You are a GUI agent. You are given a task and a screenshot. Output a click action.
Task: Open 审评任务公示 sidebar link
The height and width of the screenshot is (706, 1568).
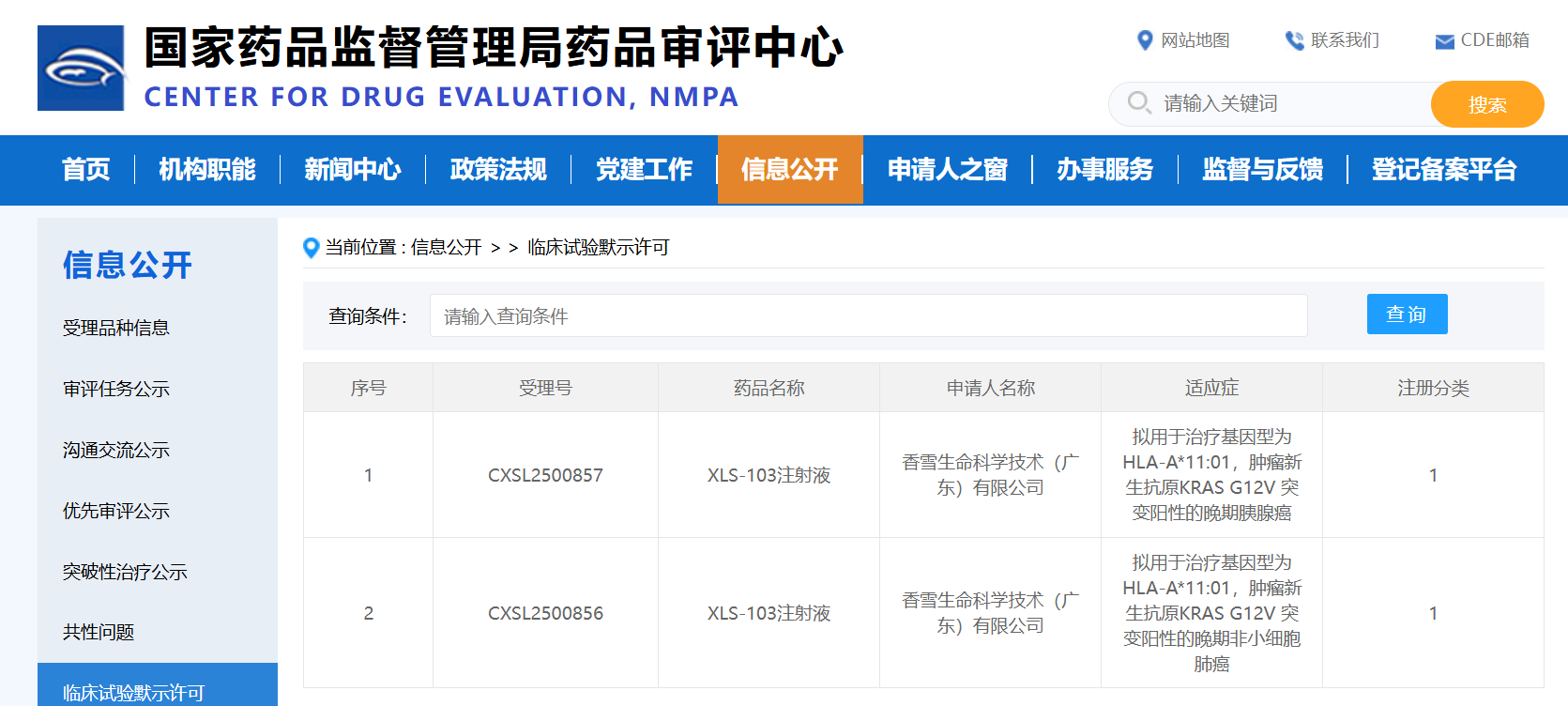coord(116,389)
